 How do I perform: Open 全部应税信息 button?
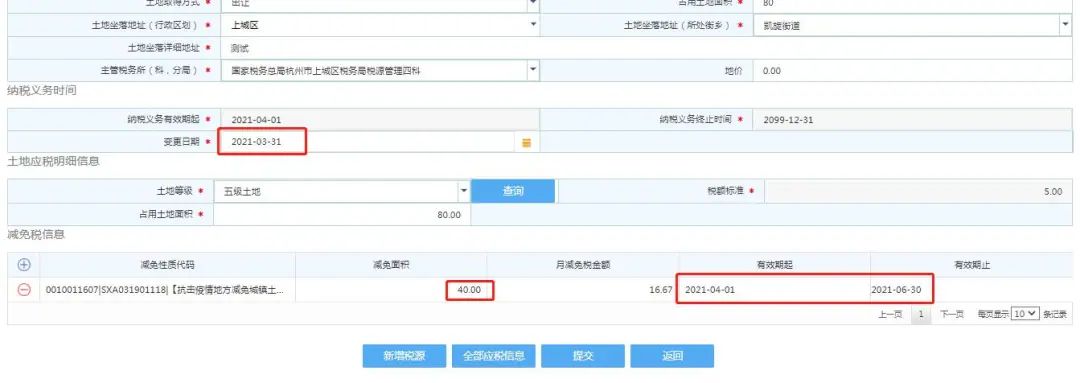point(494,356)
